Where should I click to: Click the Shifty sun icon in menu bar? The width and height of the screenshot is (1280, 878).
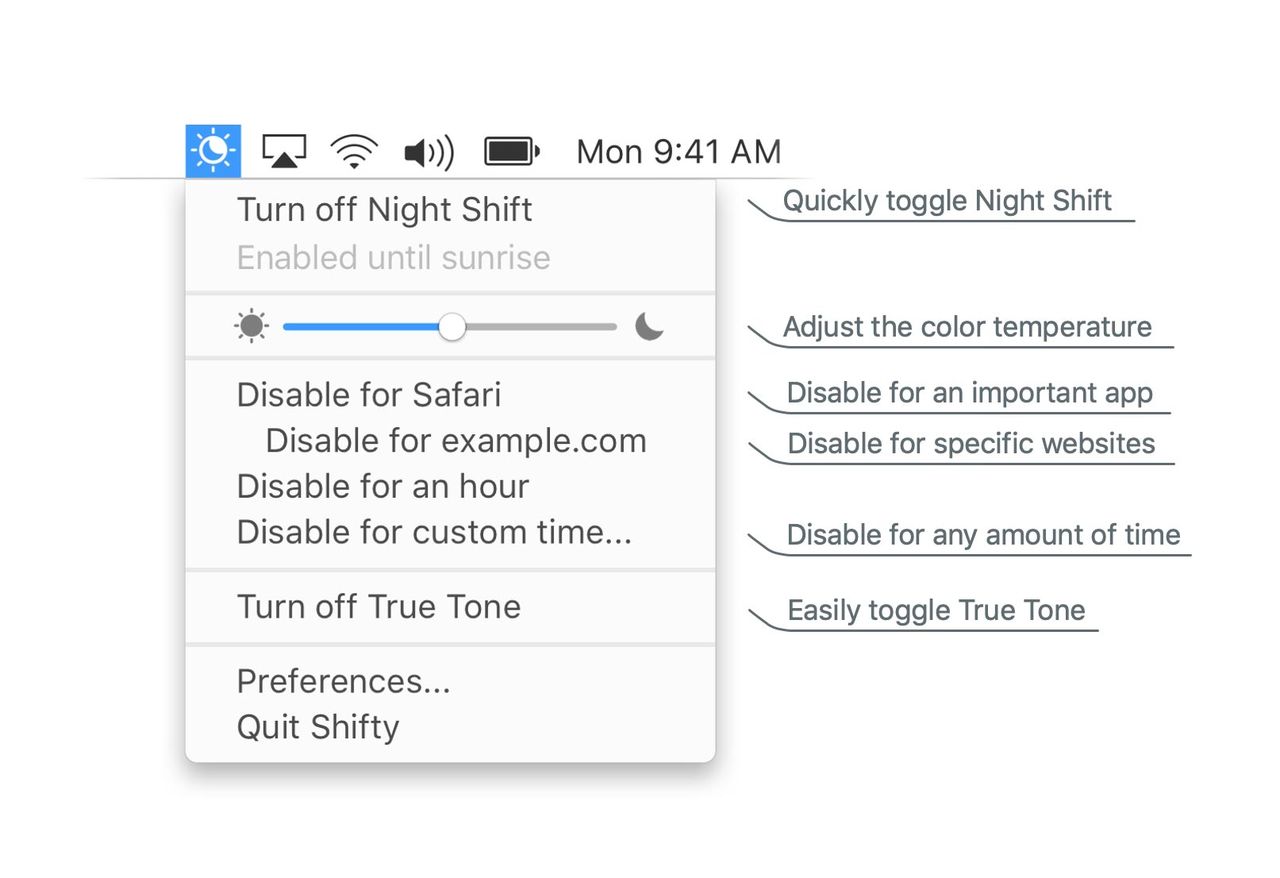(213, 150)
